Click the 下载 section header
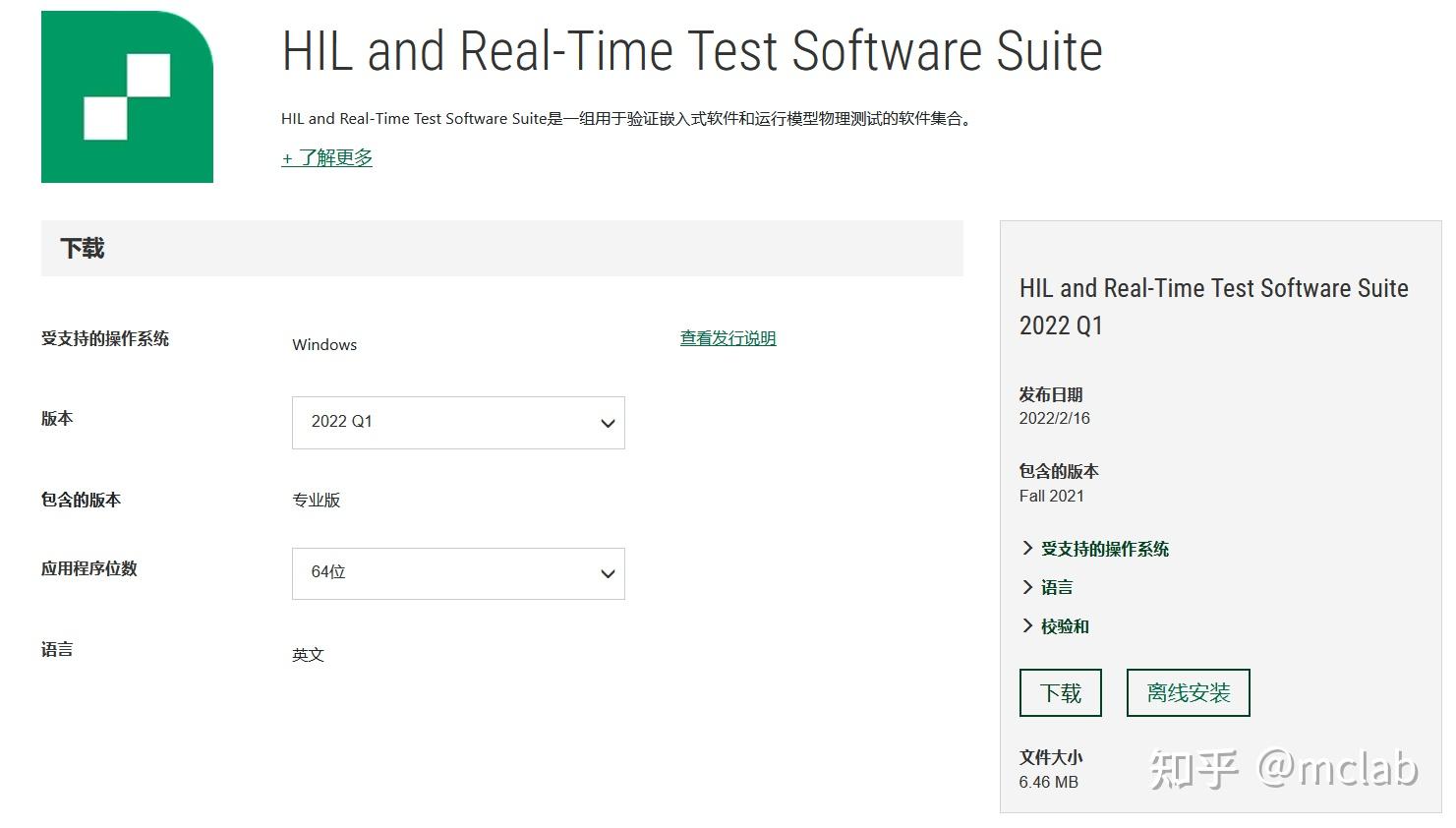 (x=501, y=248)
